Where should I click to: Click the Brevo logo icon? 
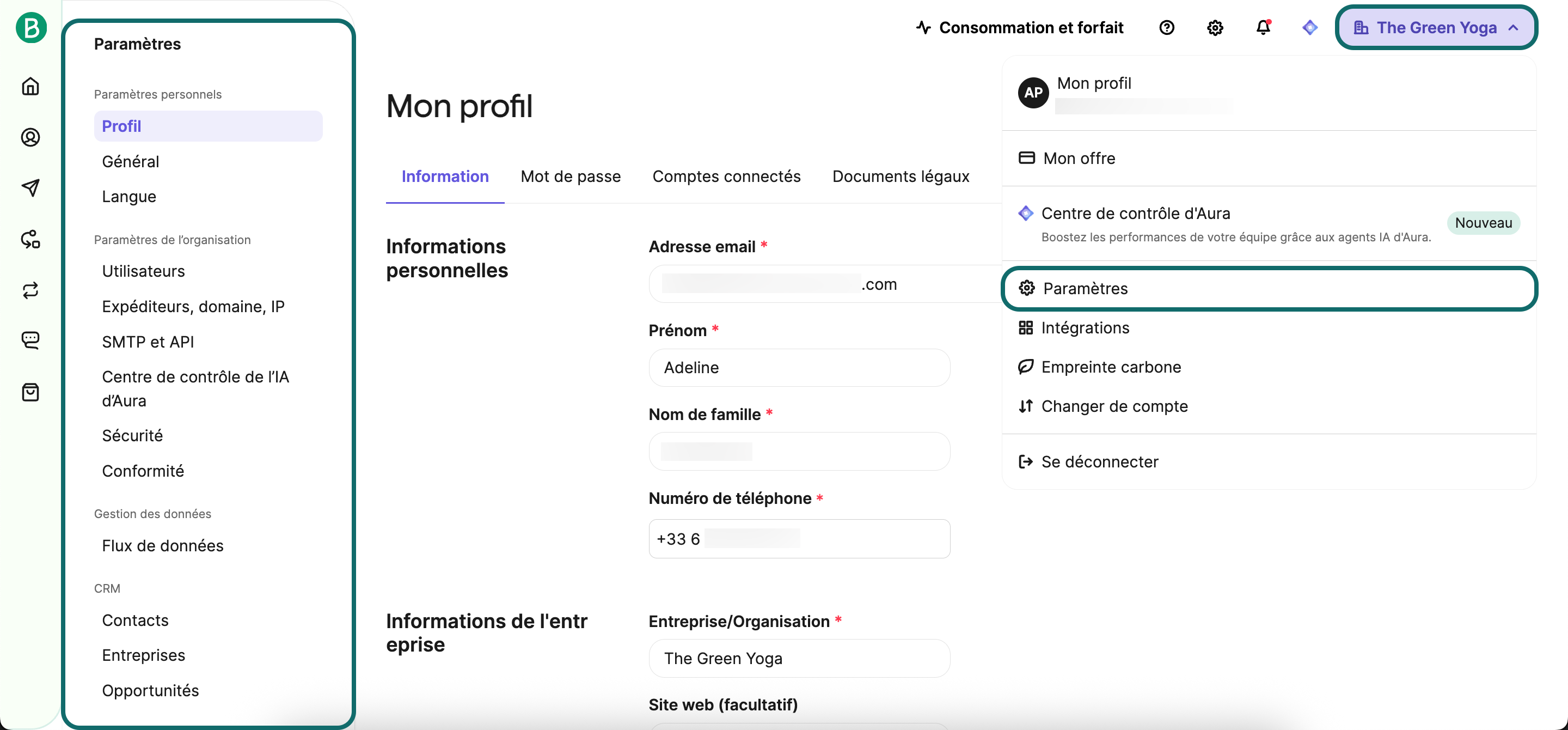pos(31,27)
